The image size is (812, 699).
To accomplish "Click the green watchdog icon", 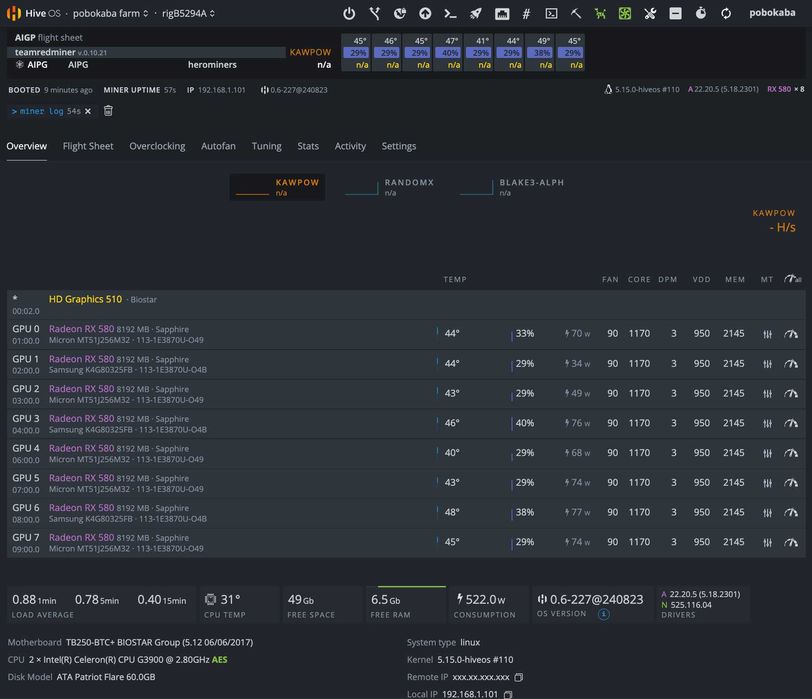I will pos(600,13).
